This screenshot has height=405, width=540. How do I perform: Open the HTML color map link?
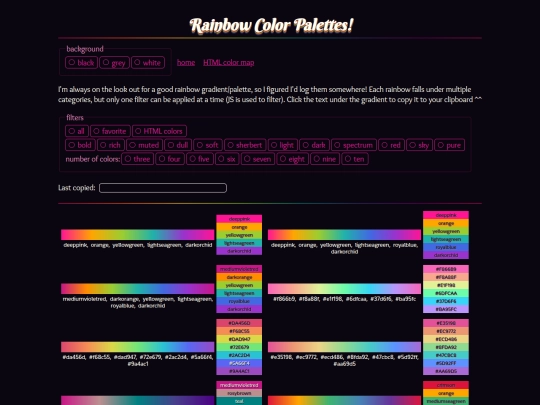click(x=229, y=63)
